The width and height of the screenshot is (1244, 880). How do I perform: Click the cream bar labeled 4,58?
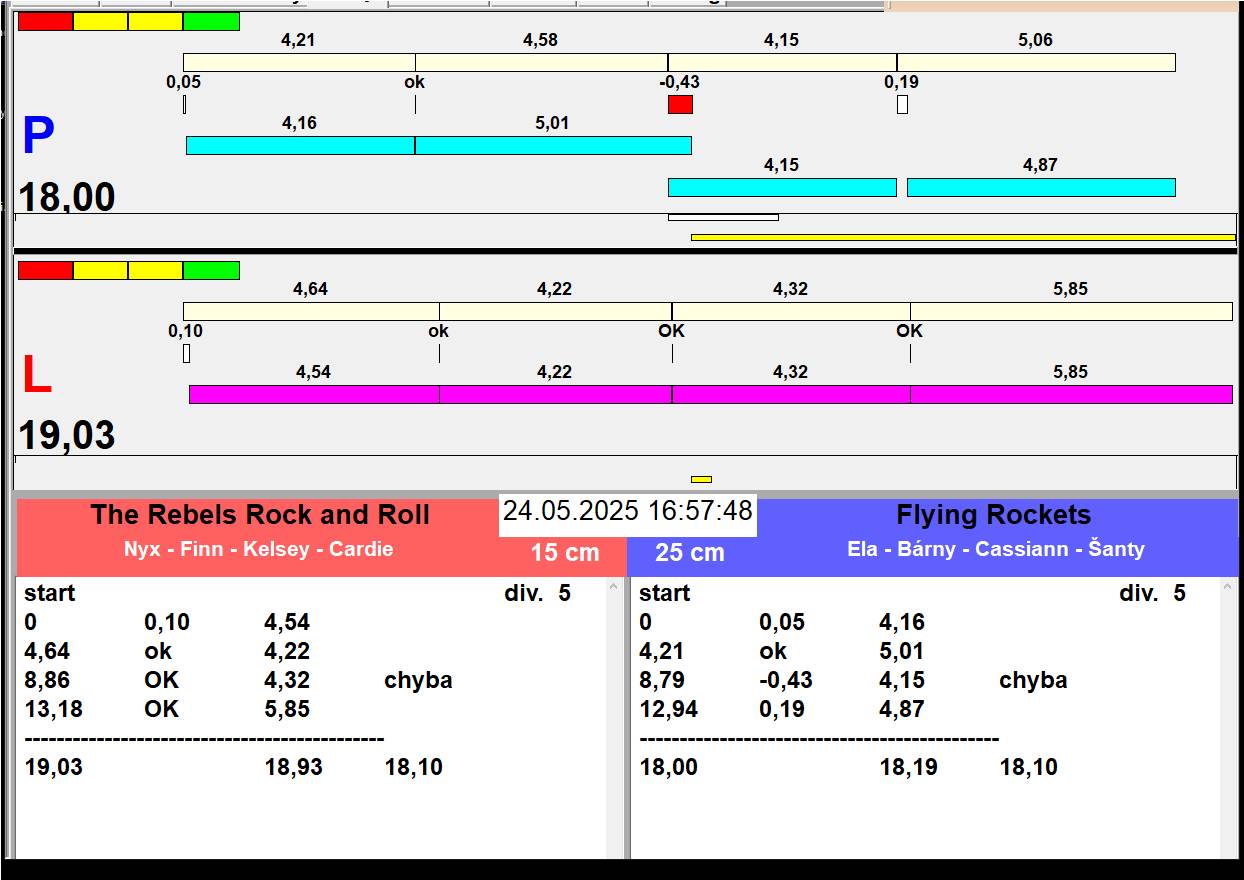542,63
